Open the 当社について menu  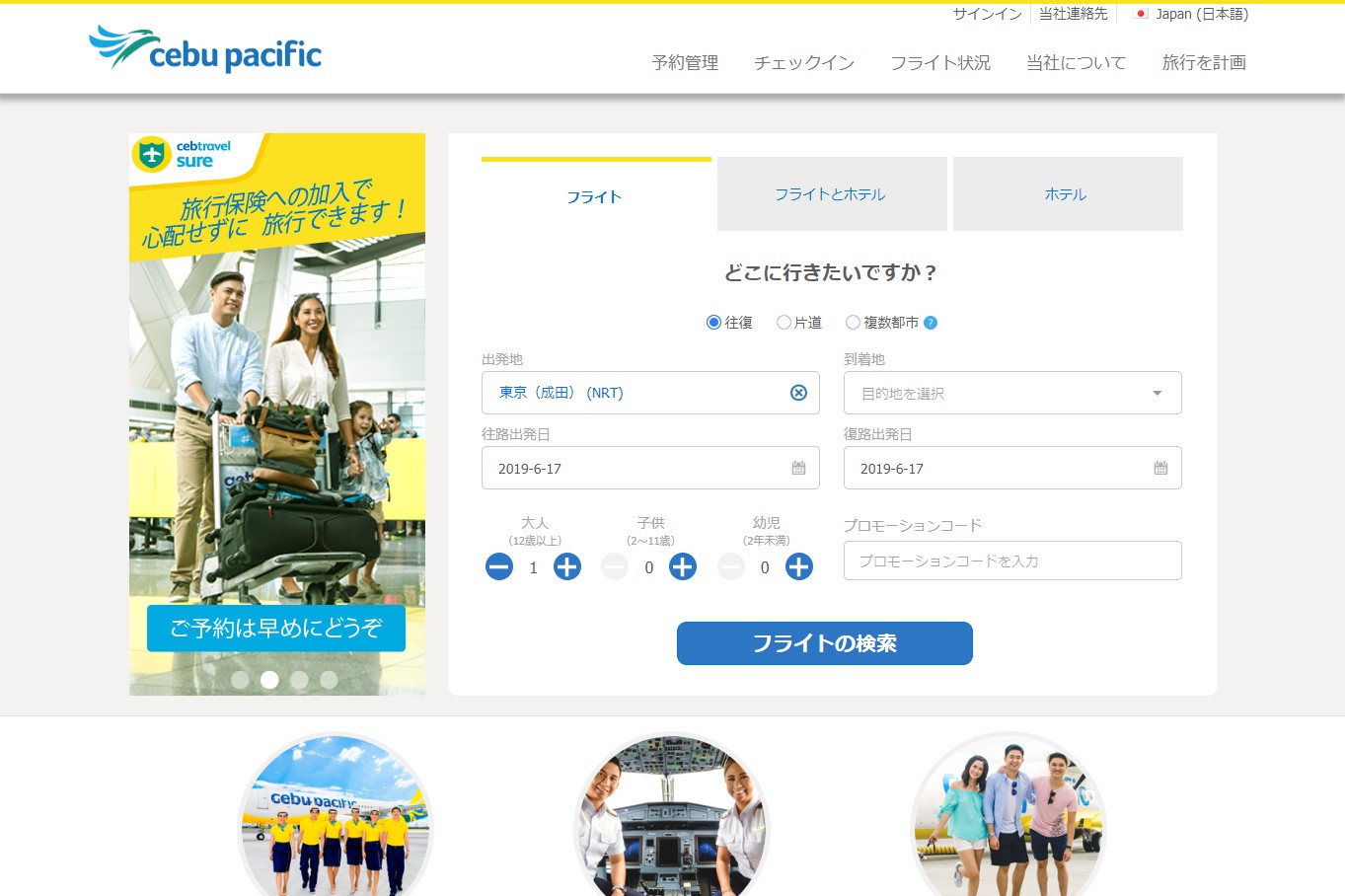click(x=1076, y=62)
